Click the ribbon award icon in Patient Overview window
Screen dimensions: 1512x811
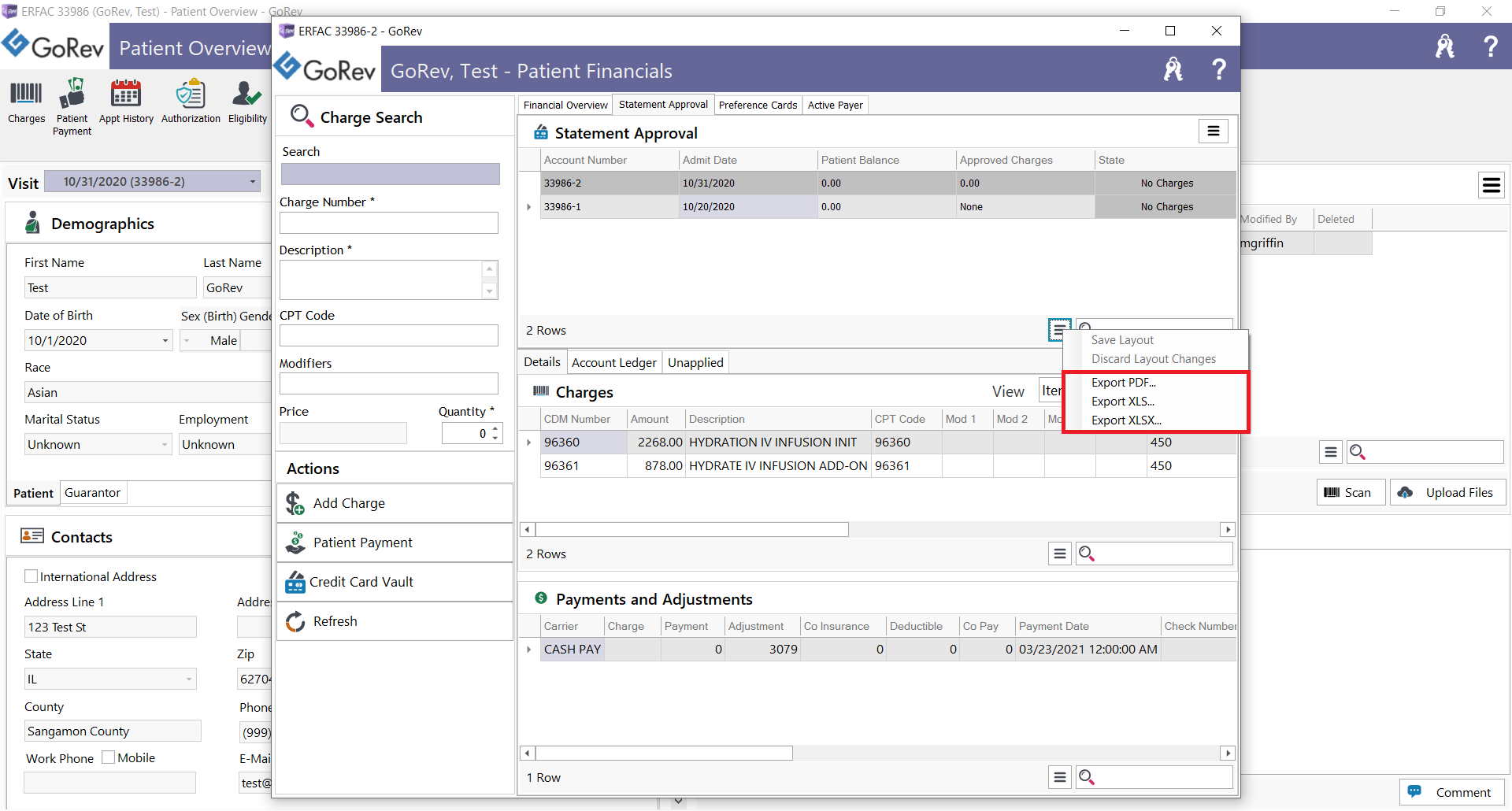[1445, 46]
